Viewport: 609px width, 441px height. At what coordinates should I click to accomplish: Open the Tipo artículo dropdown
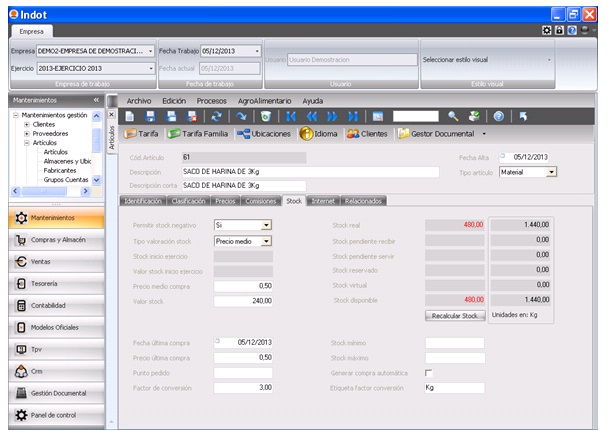point(551,172)
